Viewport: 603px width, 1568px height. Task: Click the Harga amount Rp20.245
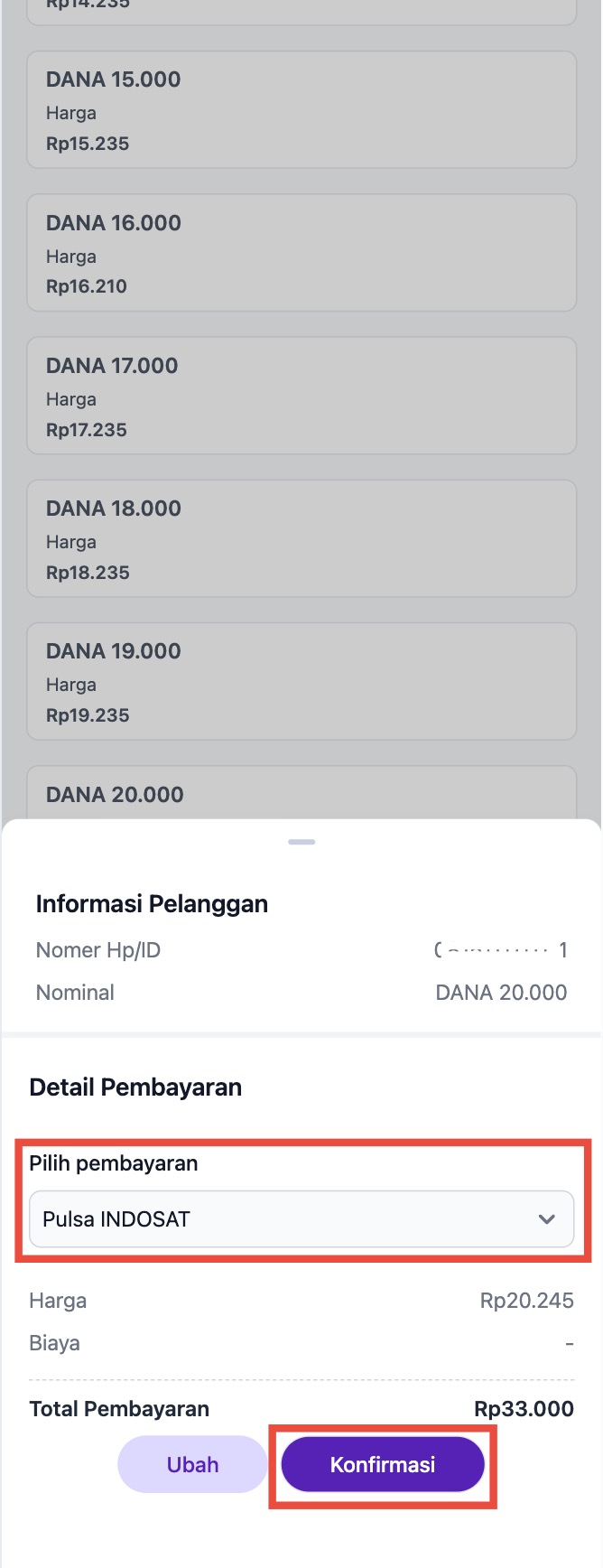[526, 1301]
